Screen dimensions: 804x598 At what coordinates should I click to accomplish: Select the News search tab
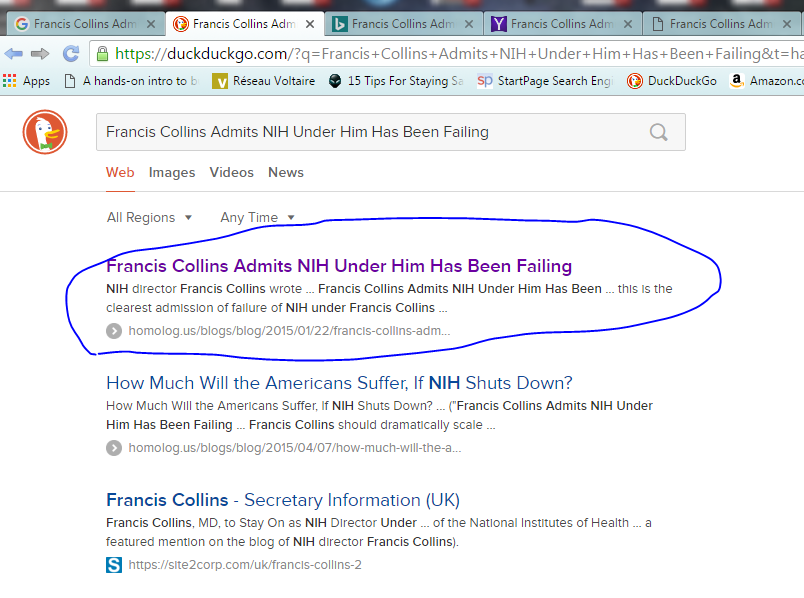285,172
